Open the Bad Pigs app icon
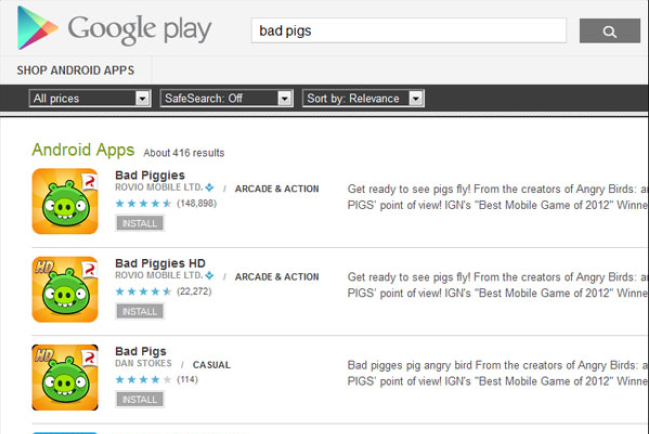The height and width of the screenshot is (434, 649). (65, 377)
